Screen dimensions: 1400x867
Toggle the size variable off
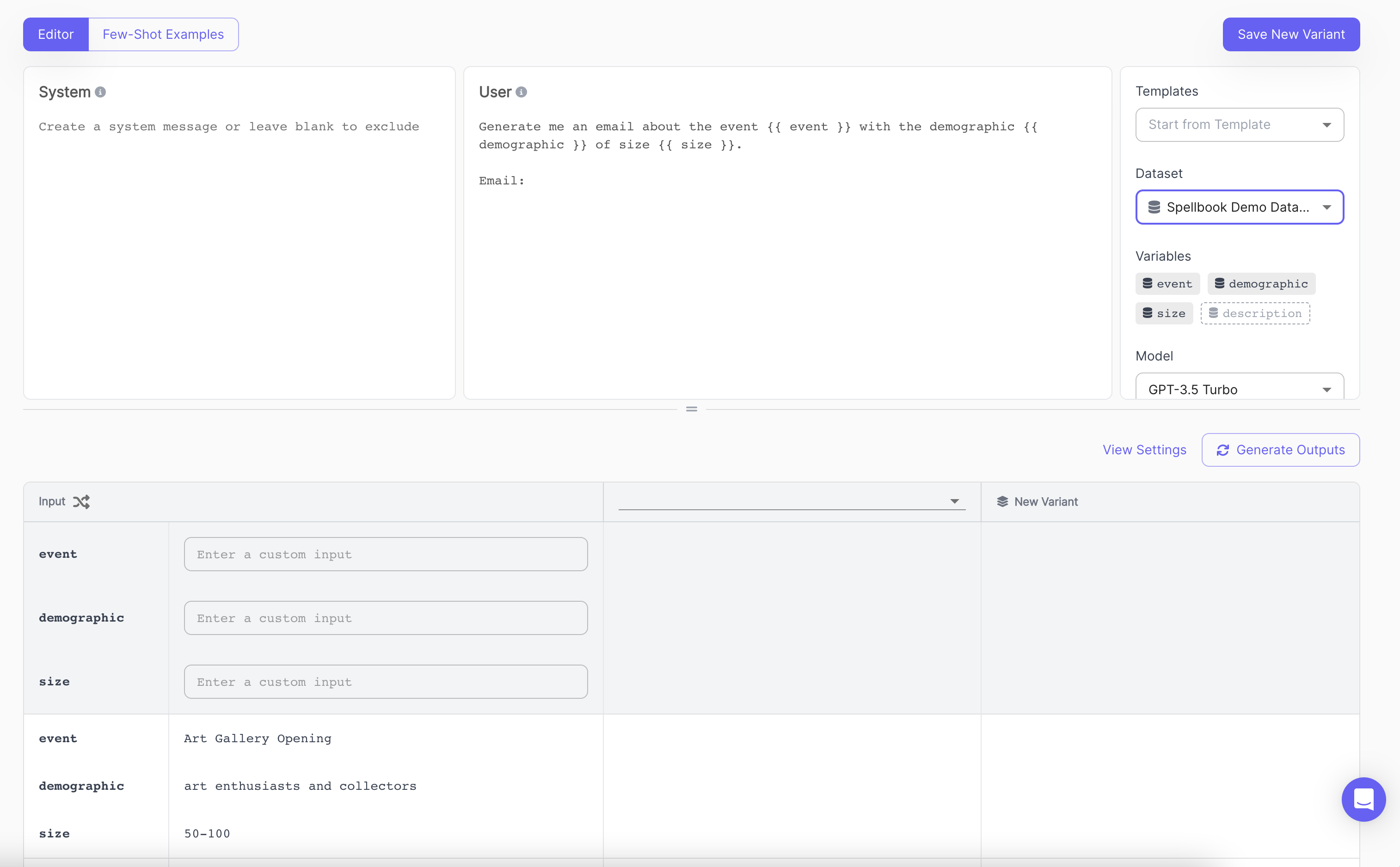1164,313
